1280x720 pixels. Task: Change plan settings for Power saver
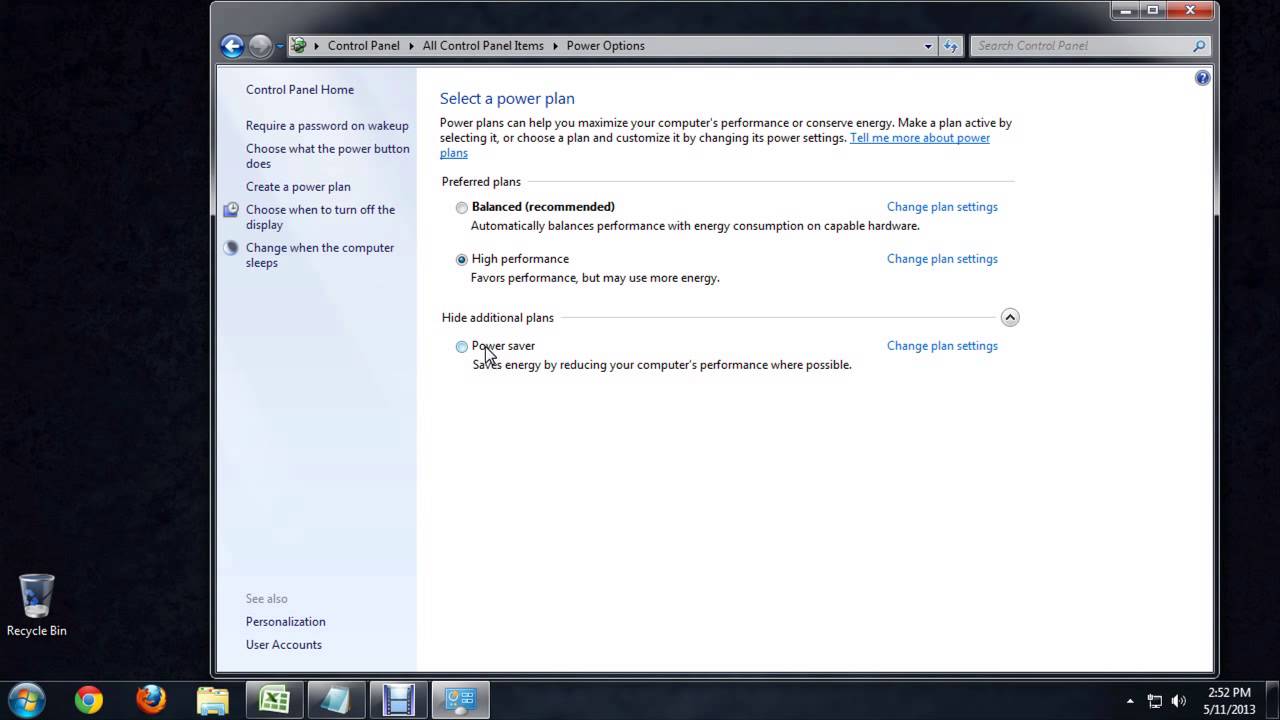(x=942, y=346)
